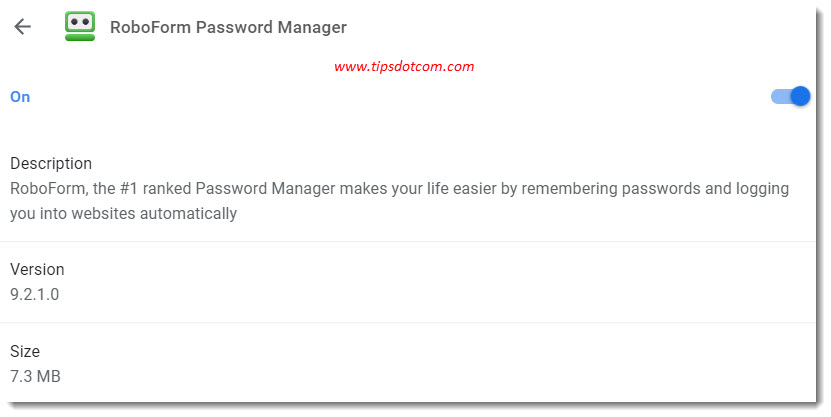Image resolution: width=831 pixels, height=417 pixels.
Task: Select the 7.3 MB size value
Action: pyautogui.click(x=36, y=376)
